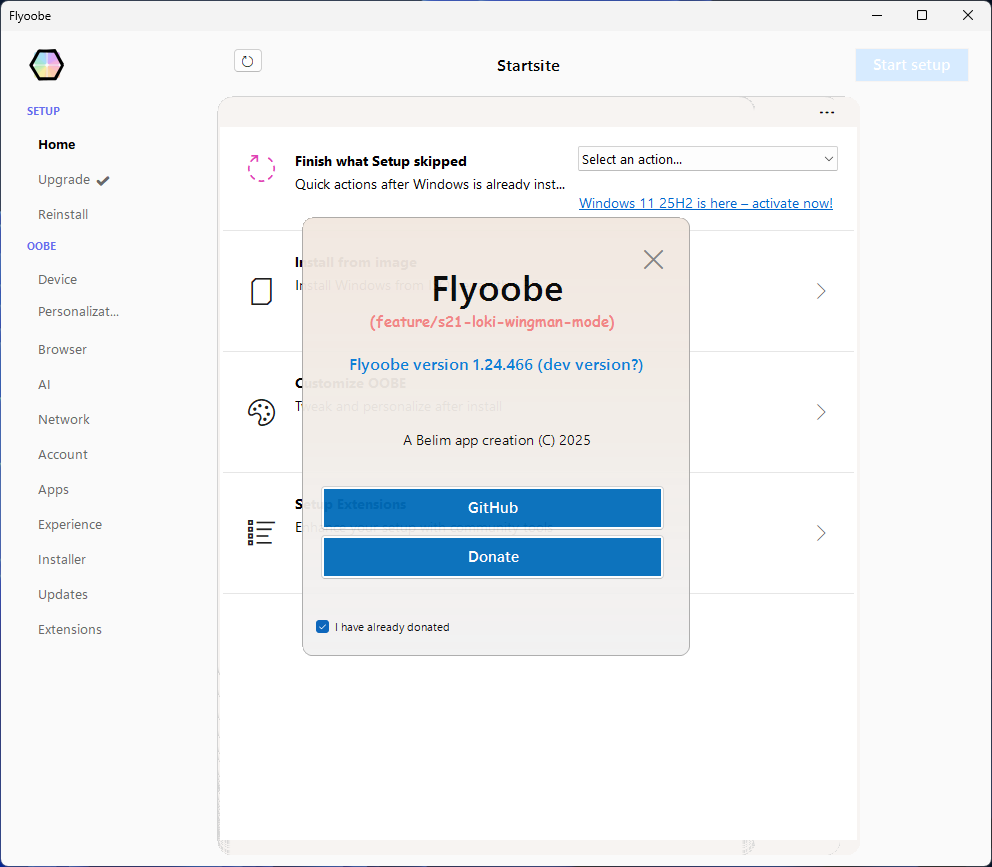
Task: Minimize the Flyoobe window
Action: (x=876, y=15)
